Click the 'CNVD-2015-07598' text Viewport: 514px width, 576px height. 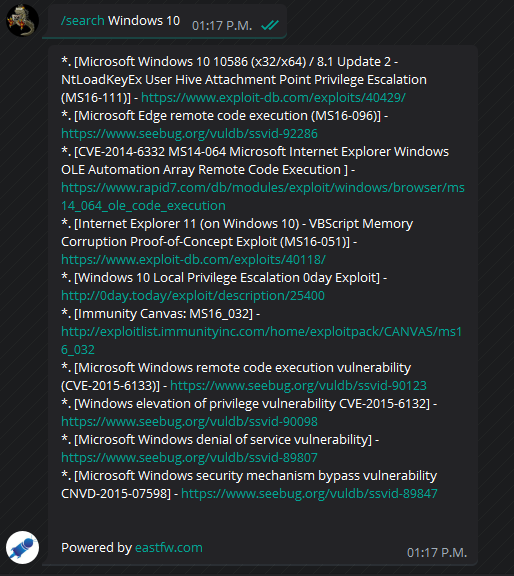point(114,493)
